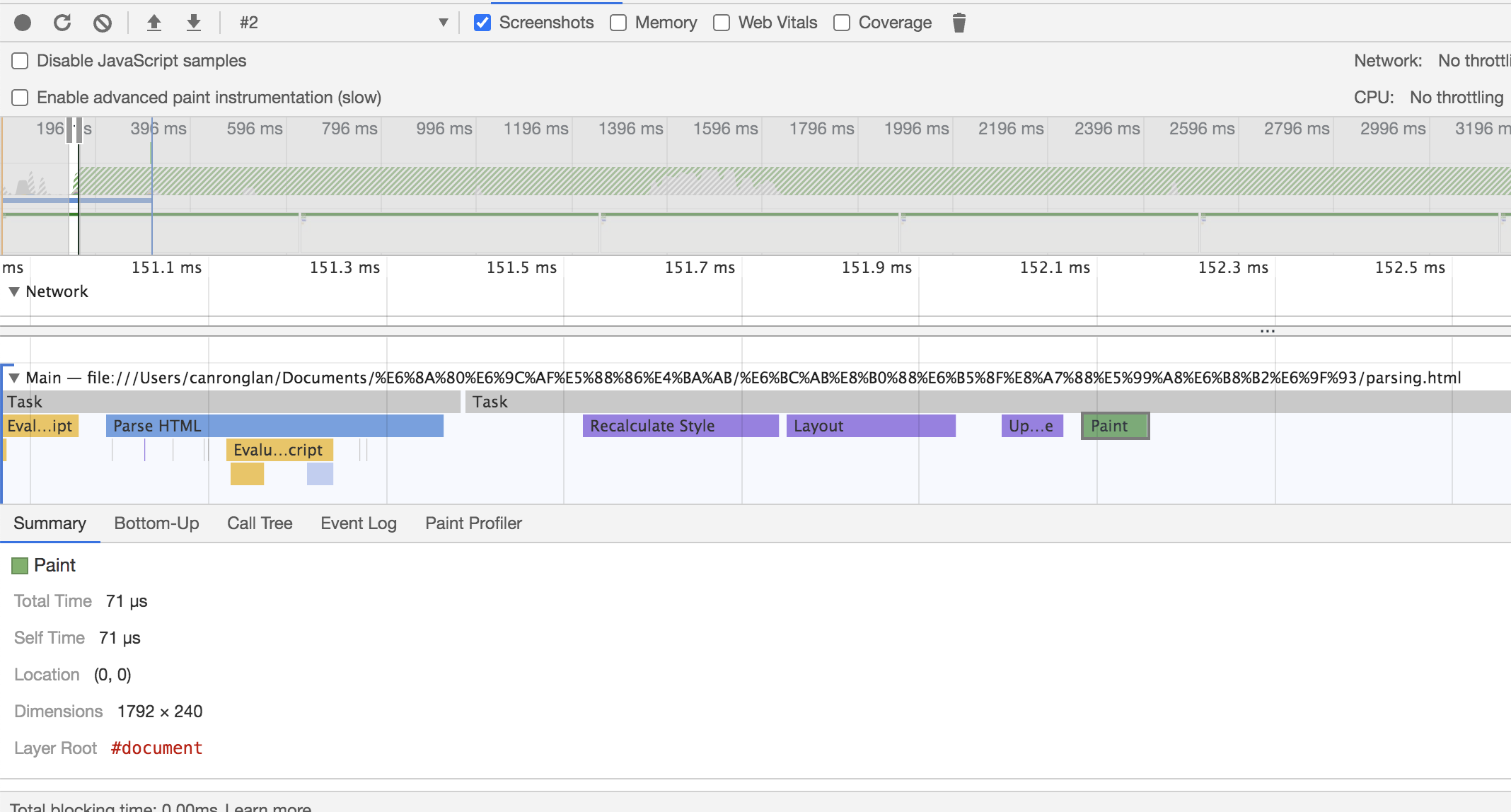
Task: Select the Up...e event bar
Action: [1032, 426]
